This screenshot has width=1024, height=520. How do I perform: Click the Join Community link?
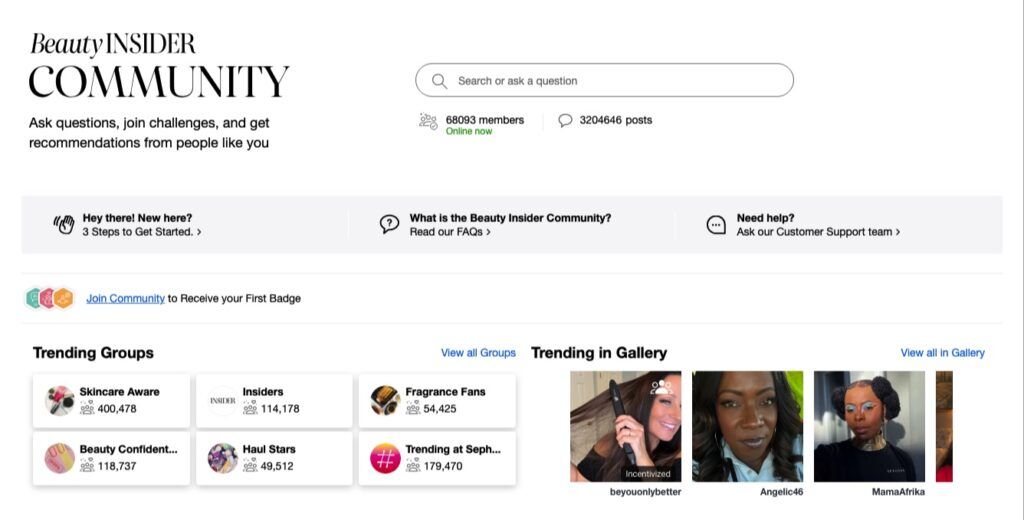coord(125,298)
